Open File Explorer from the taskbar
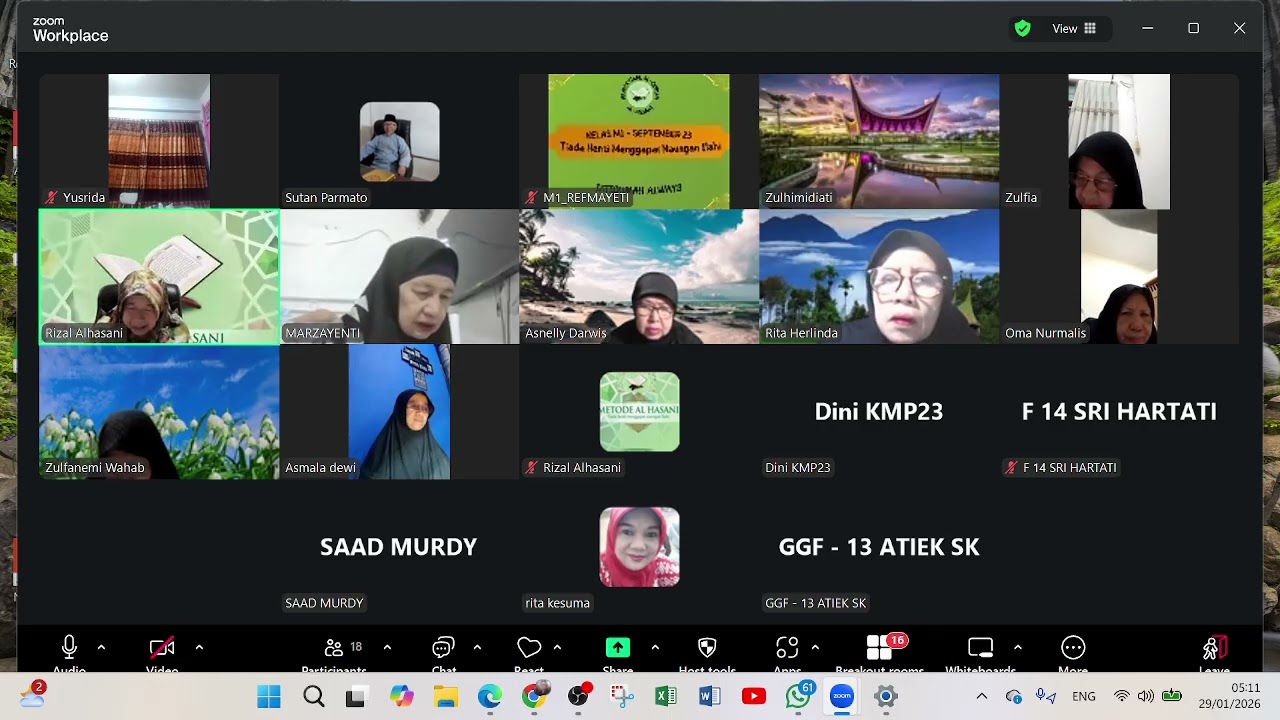Image resolution: width=1280 pixels, height=720 pixels. click(x=446, y=696)
